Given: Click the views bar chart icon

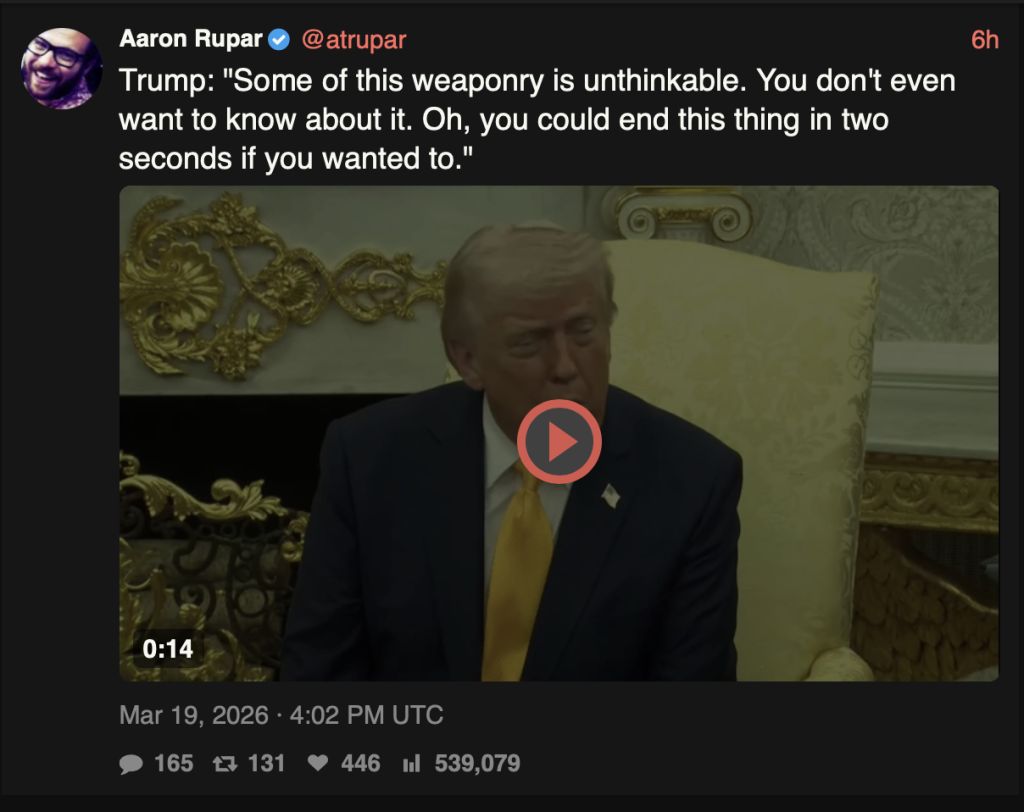Looking at the screenshot, I should (411, 763).
